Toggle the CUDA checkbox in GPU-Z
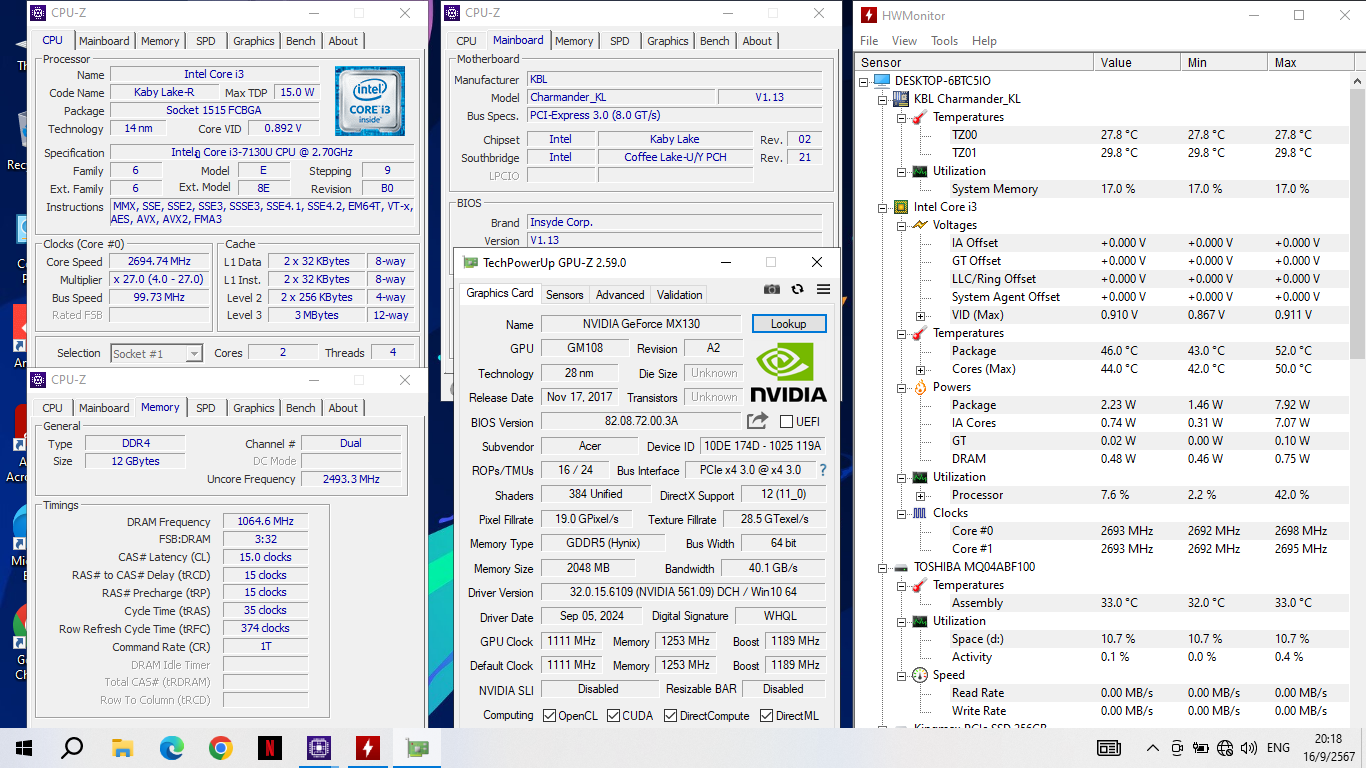Screen dimensions: 1366x768 613,716
